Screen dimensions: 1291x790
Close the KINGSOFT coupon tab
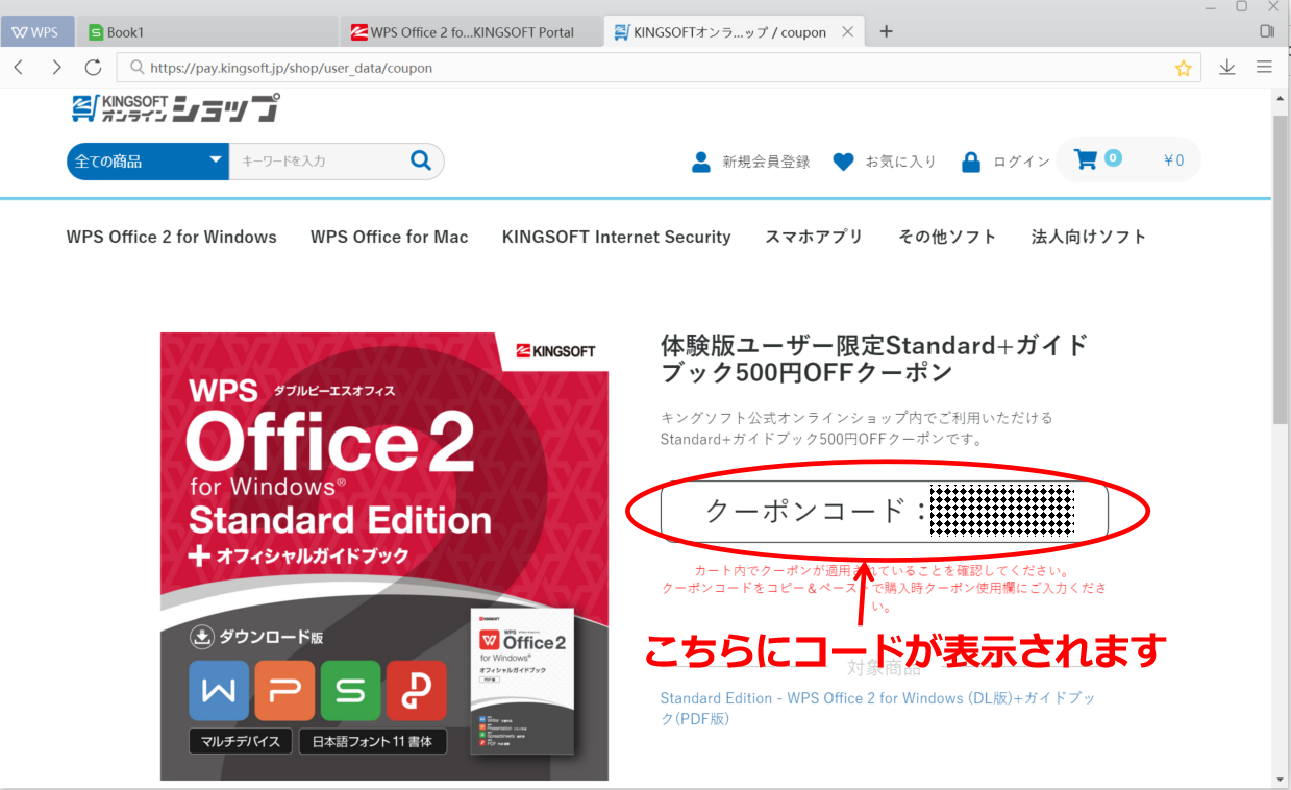tap(848, 32)
